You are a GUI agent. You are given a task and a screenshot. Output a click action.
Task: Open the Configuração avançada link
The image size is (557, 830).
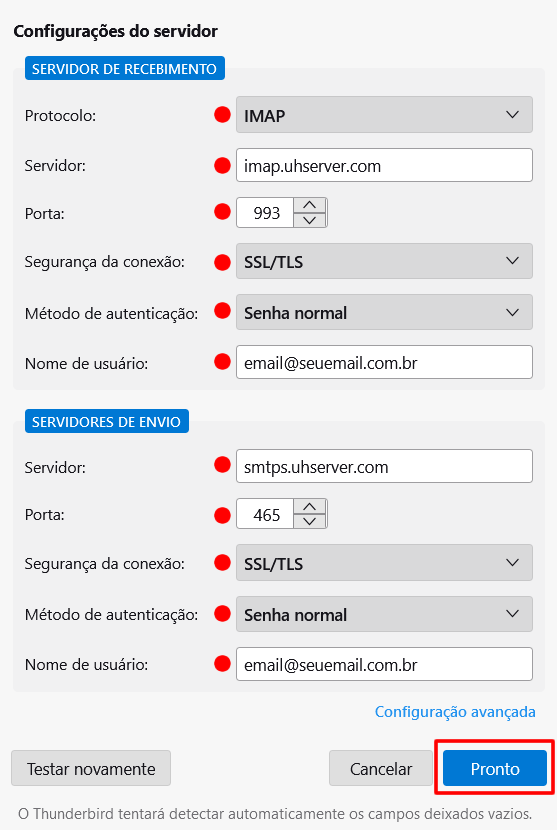tap(455, 712)
